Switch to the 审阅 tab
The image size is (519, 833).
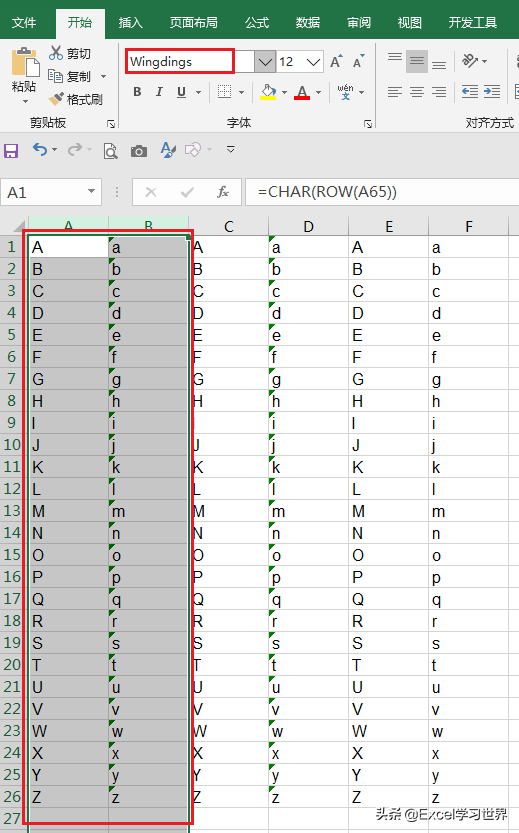point(359,23)
